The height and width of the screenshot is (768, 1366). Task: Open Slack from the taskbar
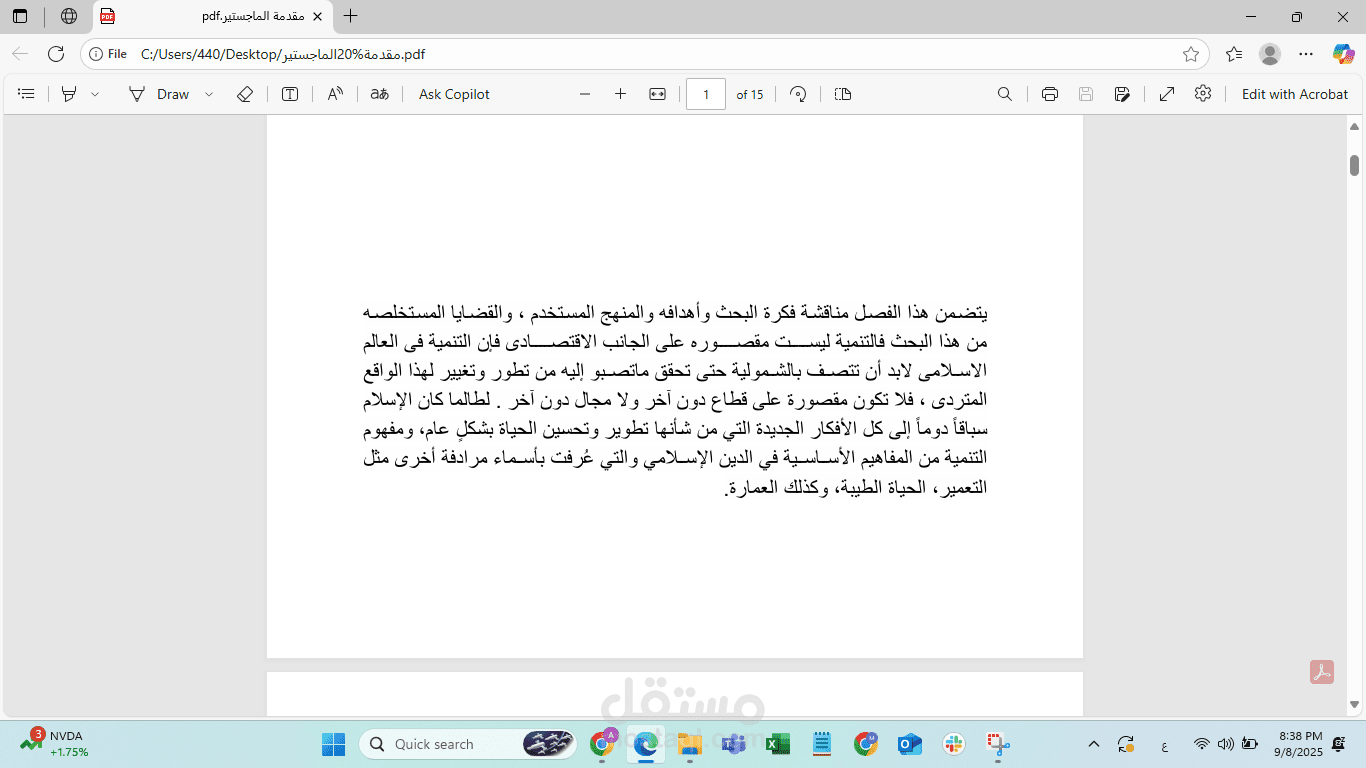click(x=953, y=744)
